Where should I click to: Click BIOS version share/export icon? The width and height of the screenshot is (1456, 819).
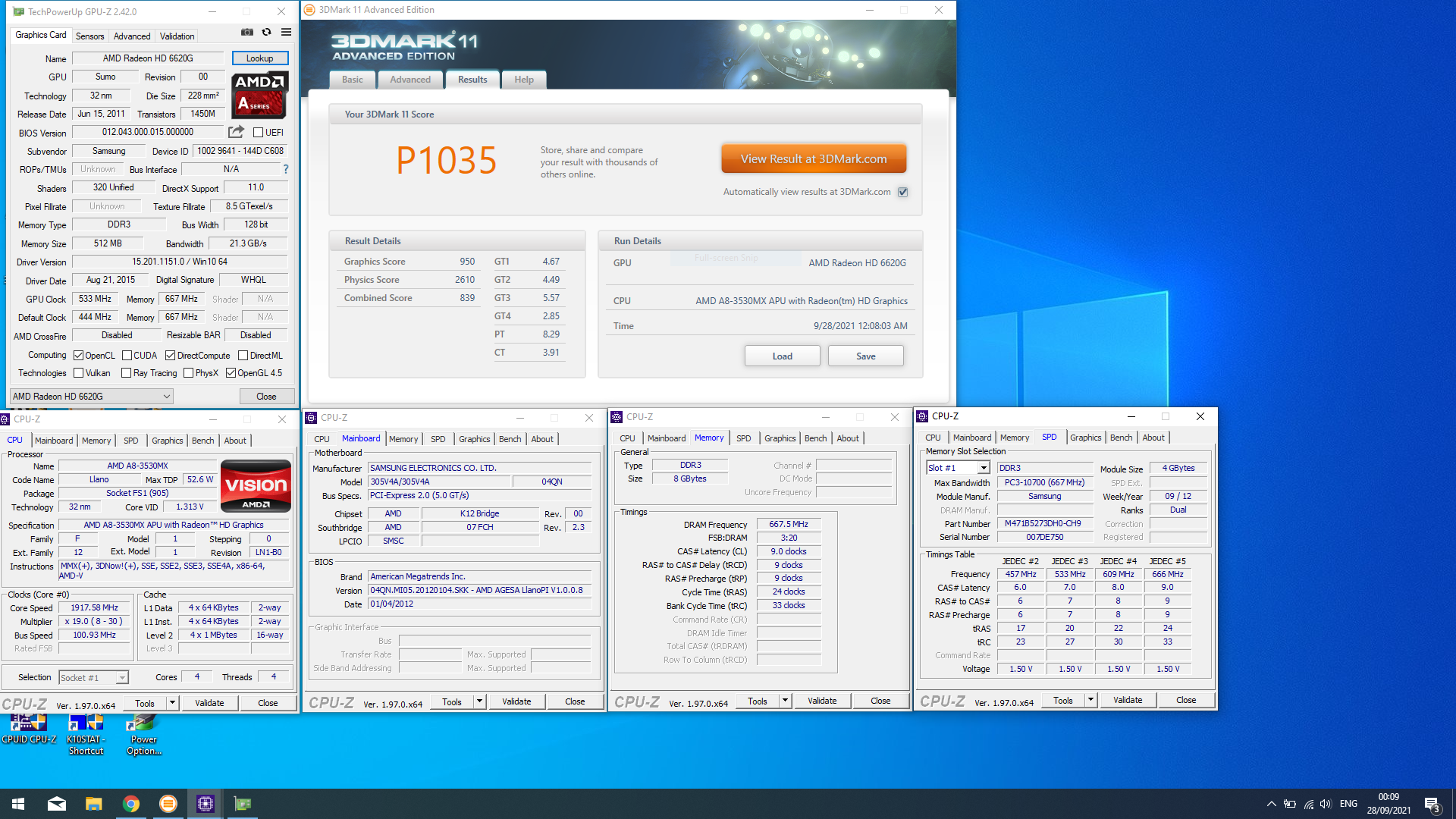point(236,132)
